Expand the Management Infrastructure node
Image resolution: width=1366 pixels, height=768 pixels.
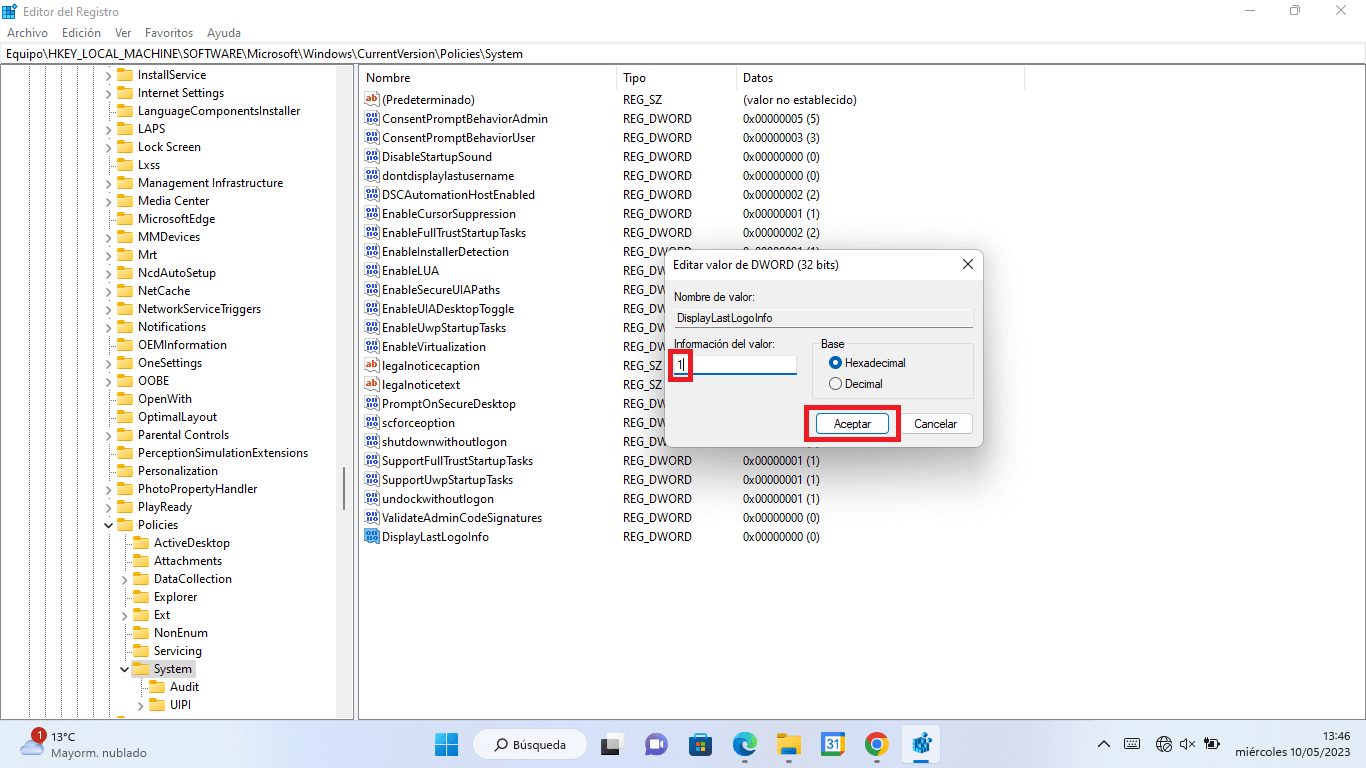coord(108,183)
